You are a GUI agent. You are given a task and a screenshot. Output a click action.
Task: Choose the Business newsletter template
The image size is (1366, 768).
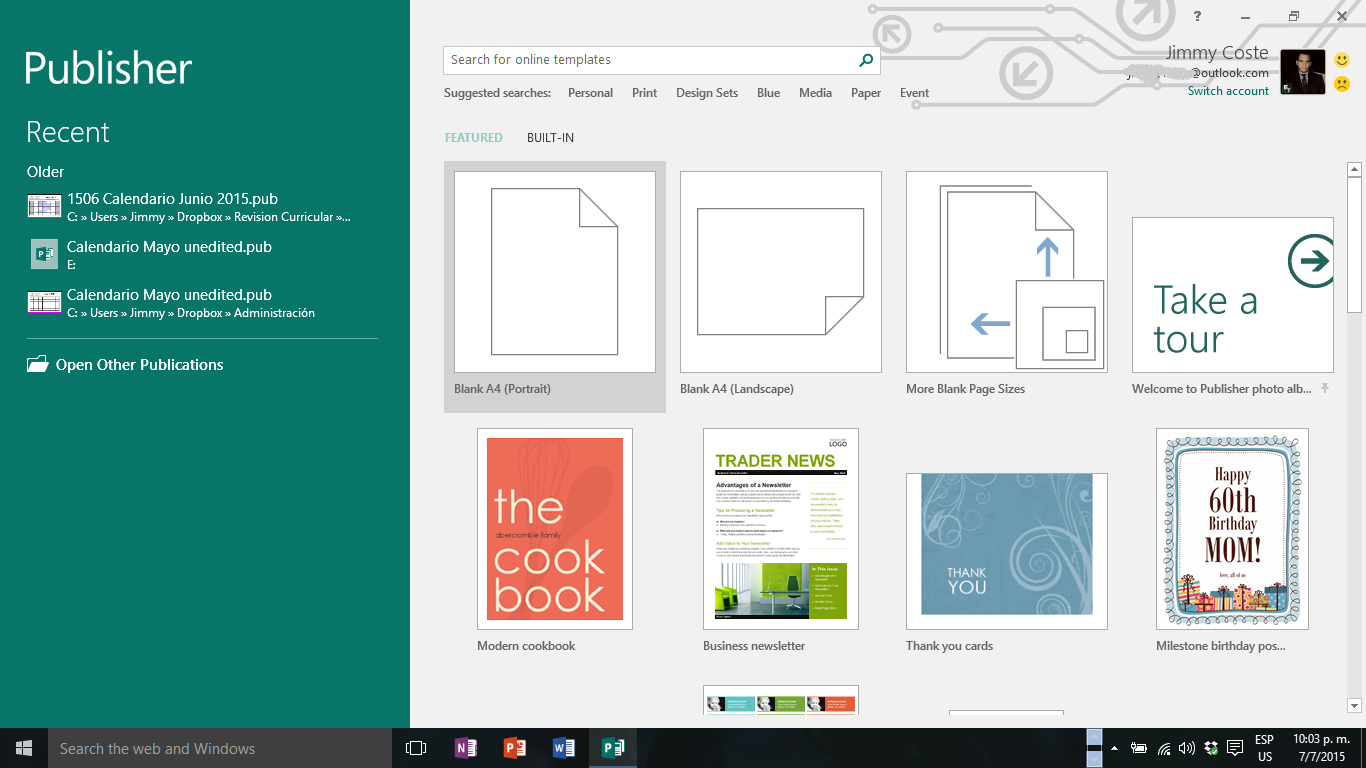(781, 529)
